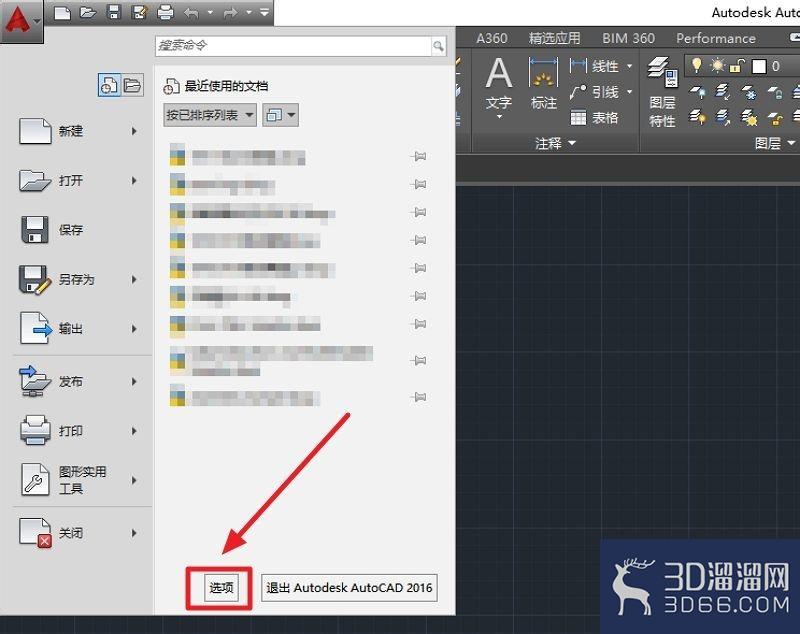The height and width of the screenshot is (634, 800).
Task: Pin the last recent document in list
Action: point(419,397)
